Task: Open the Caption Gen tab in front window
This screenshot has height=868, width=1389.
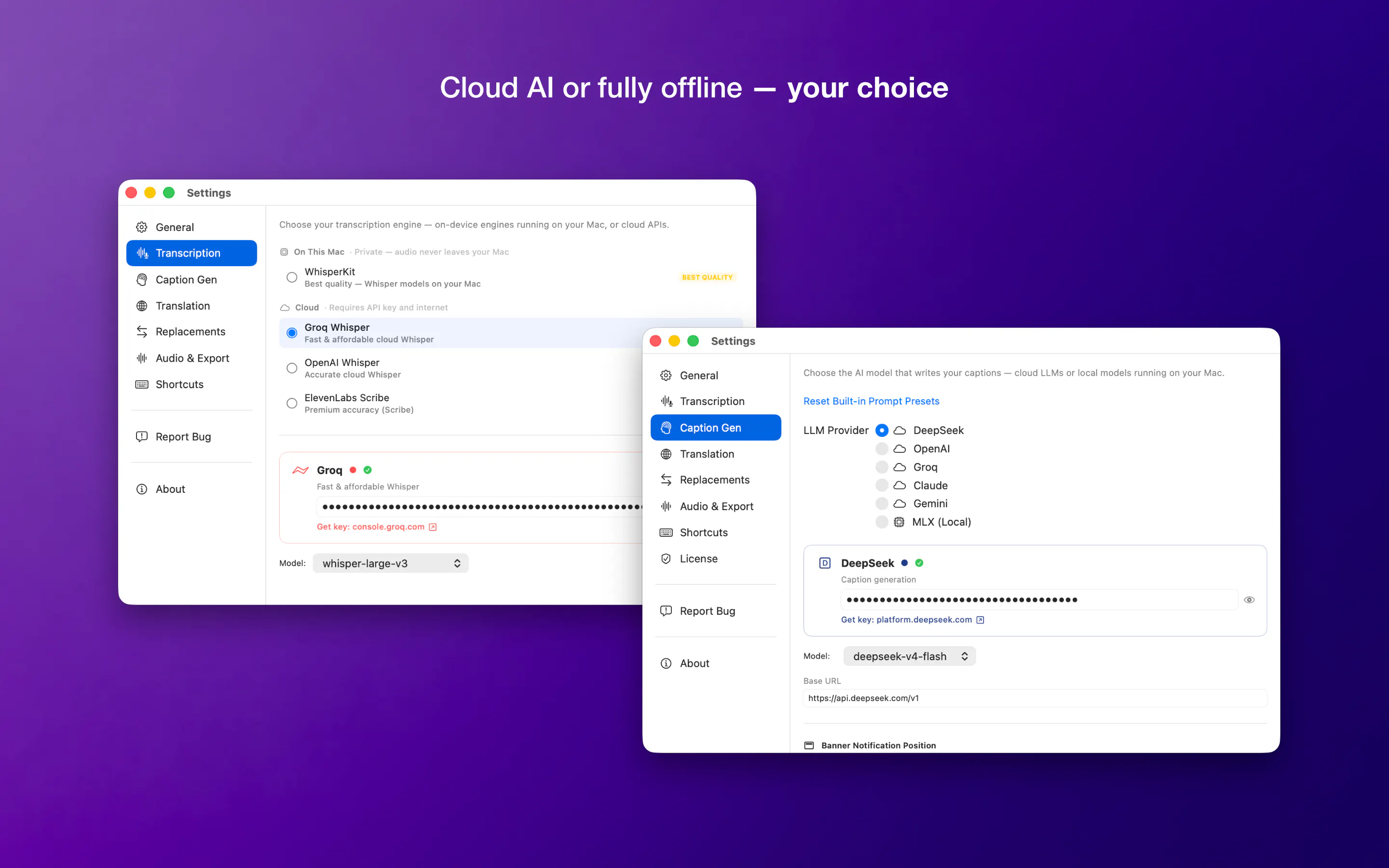Action: [x=716, y=428]
